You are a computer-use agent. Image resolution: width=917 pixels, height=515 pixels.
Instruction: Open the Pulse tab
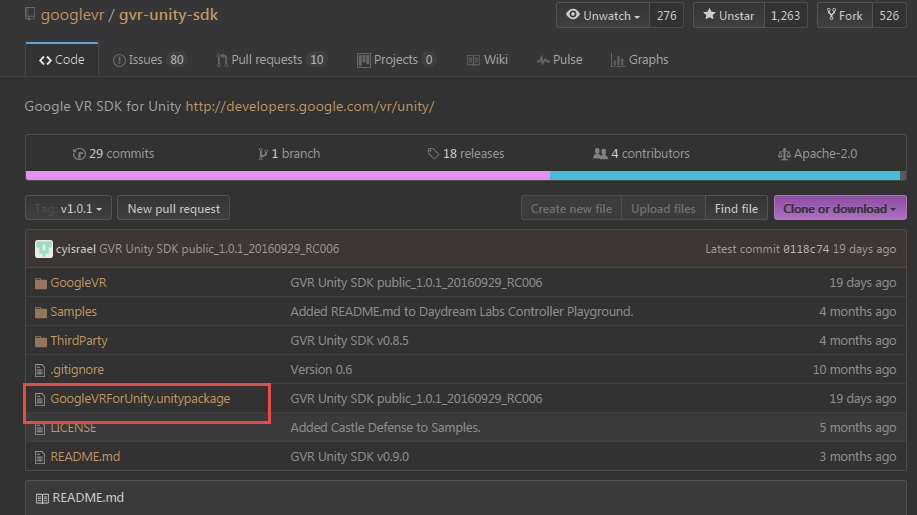tap(560, 60)
